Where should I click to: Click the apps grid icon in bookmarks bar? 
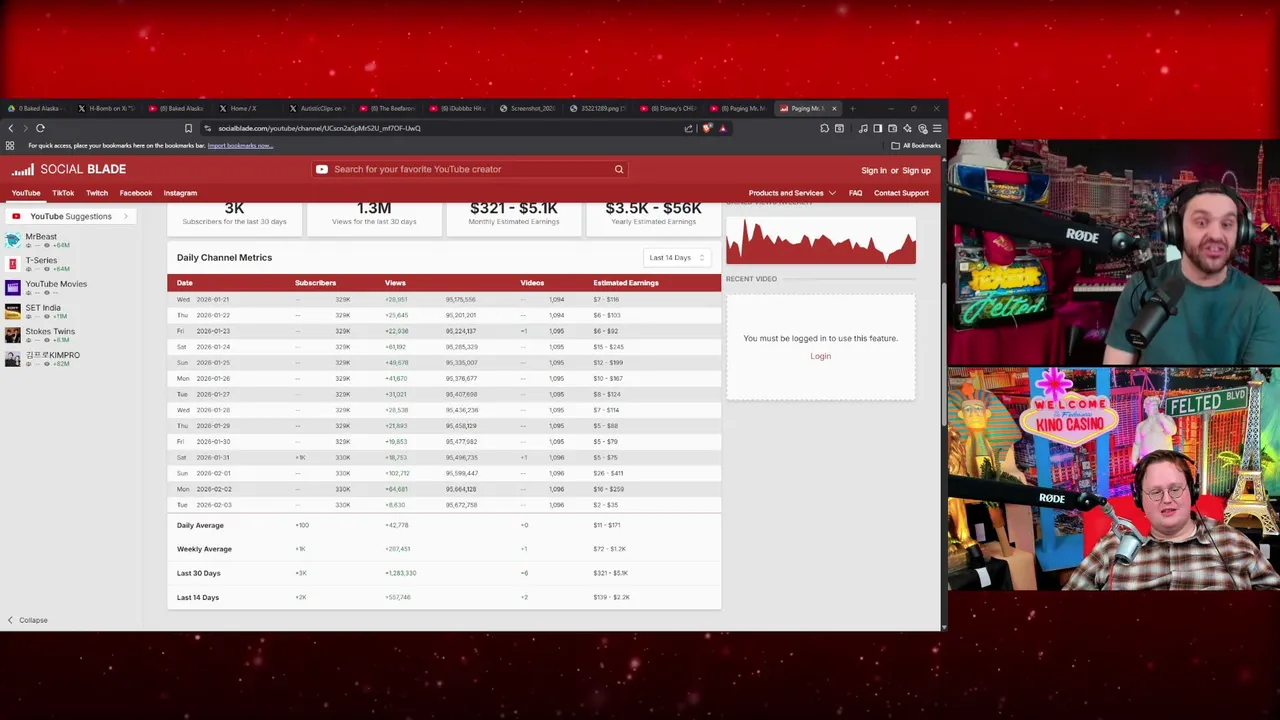coord(10,145)
